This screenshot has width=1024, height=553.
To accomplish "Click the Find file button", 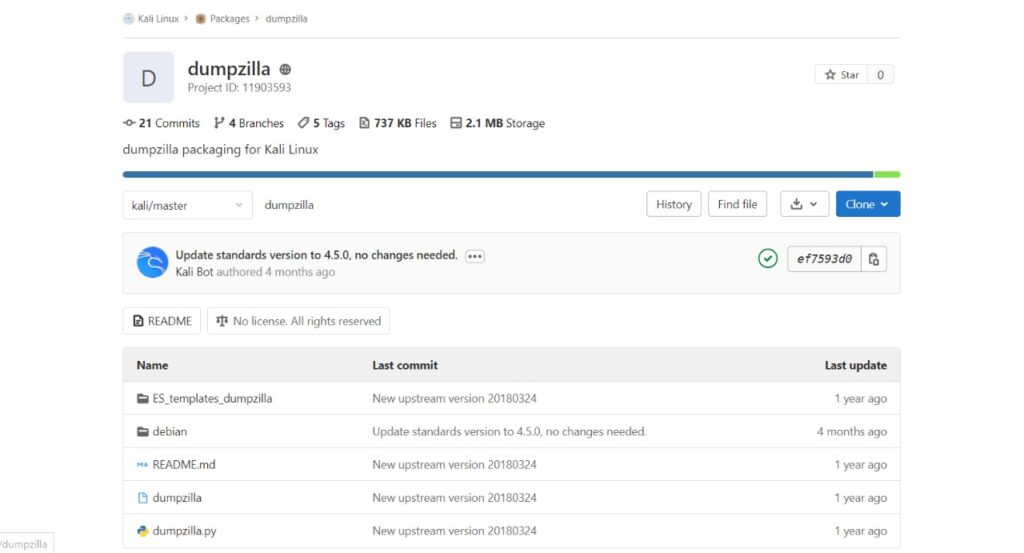I will 737,204.
